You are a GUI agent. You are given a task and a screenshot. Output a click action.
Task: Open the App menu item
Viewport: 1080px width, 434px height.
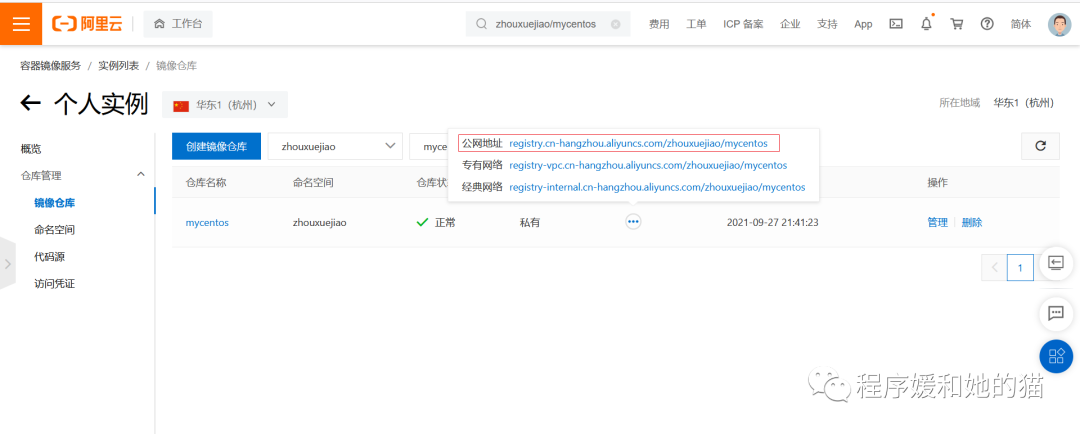click(x=863, y=24)
